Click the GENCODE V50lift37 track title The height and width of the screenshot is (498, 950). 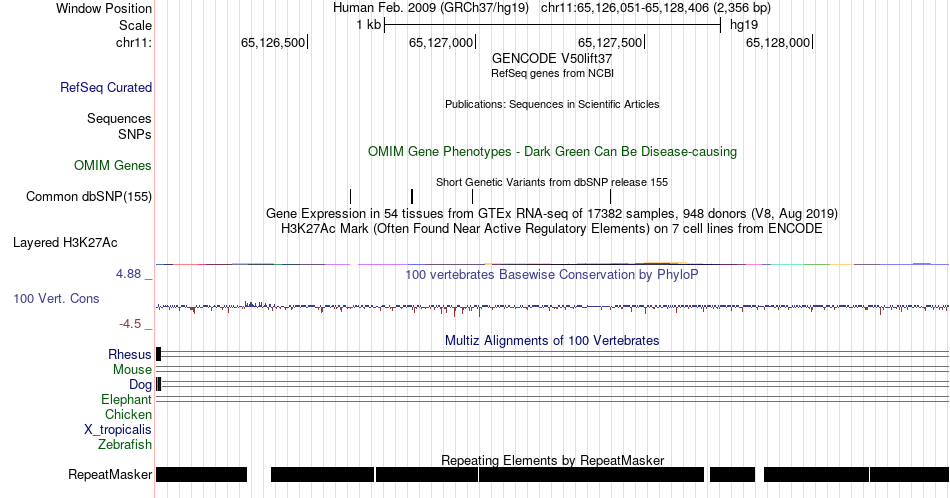(552, 59)
